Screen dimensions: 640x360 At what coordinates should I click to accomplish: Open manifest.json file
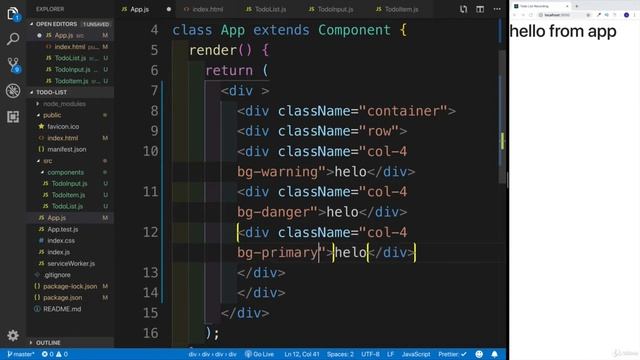pyautogui.click(x=67, y=149)
